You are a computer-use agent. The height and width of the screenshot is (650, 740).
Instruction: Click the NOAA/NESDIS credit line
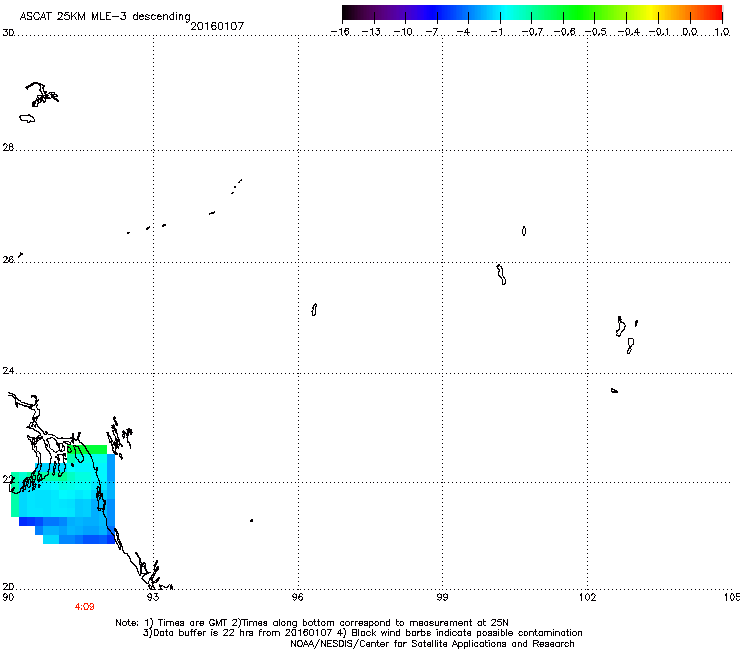[432, 644]
